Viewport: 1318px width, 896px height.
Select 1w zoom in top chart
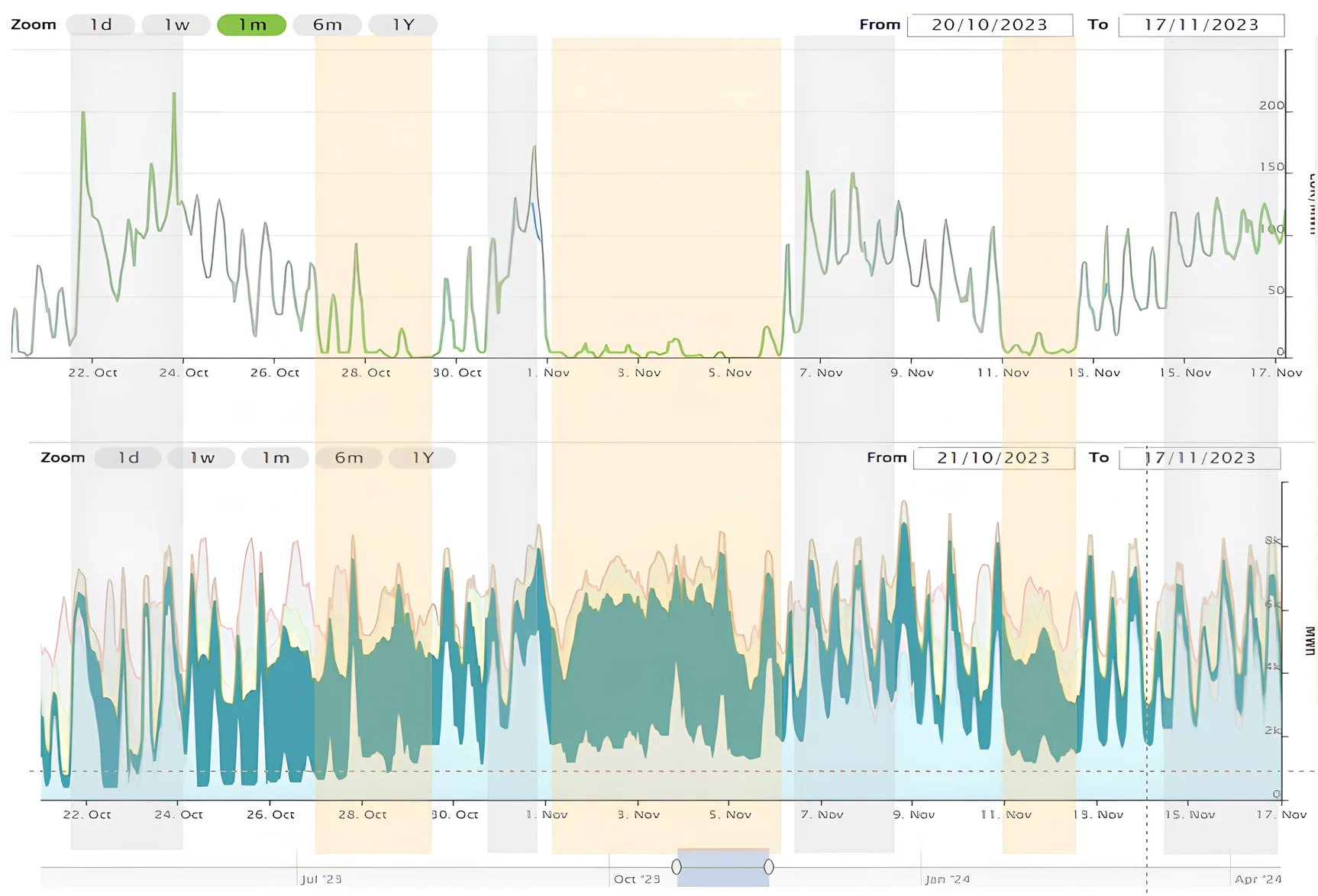point(176,25)
